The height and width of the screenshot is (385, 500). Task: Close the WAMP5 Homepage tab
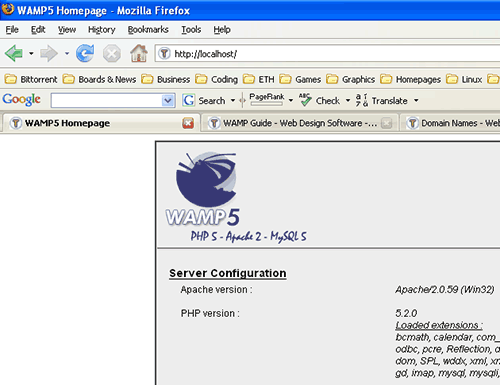click(x=188, y=123)
